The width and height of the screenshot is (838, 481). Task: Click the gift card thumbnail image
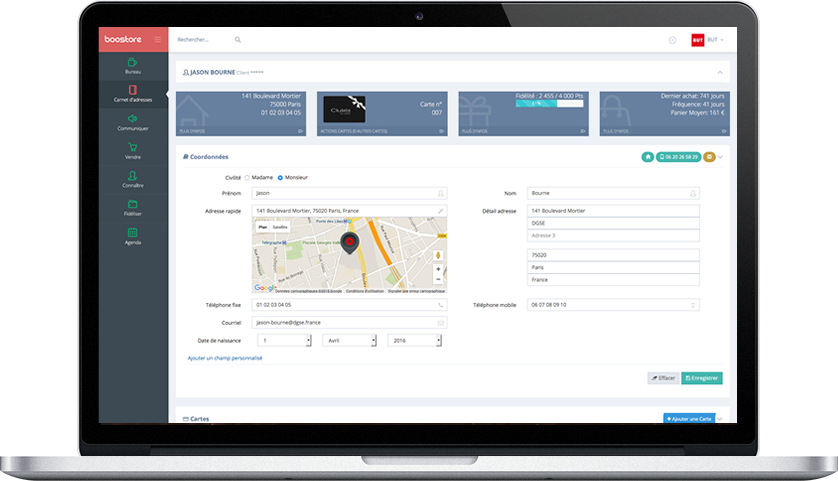point(344,110)
